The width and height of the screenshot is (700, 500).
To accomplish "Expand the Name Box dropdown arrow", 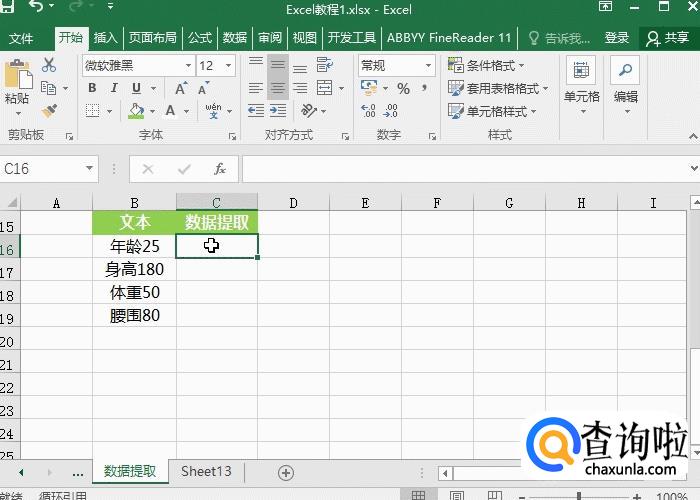I will [89, 169].
